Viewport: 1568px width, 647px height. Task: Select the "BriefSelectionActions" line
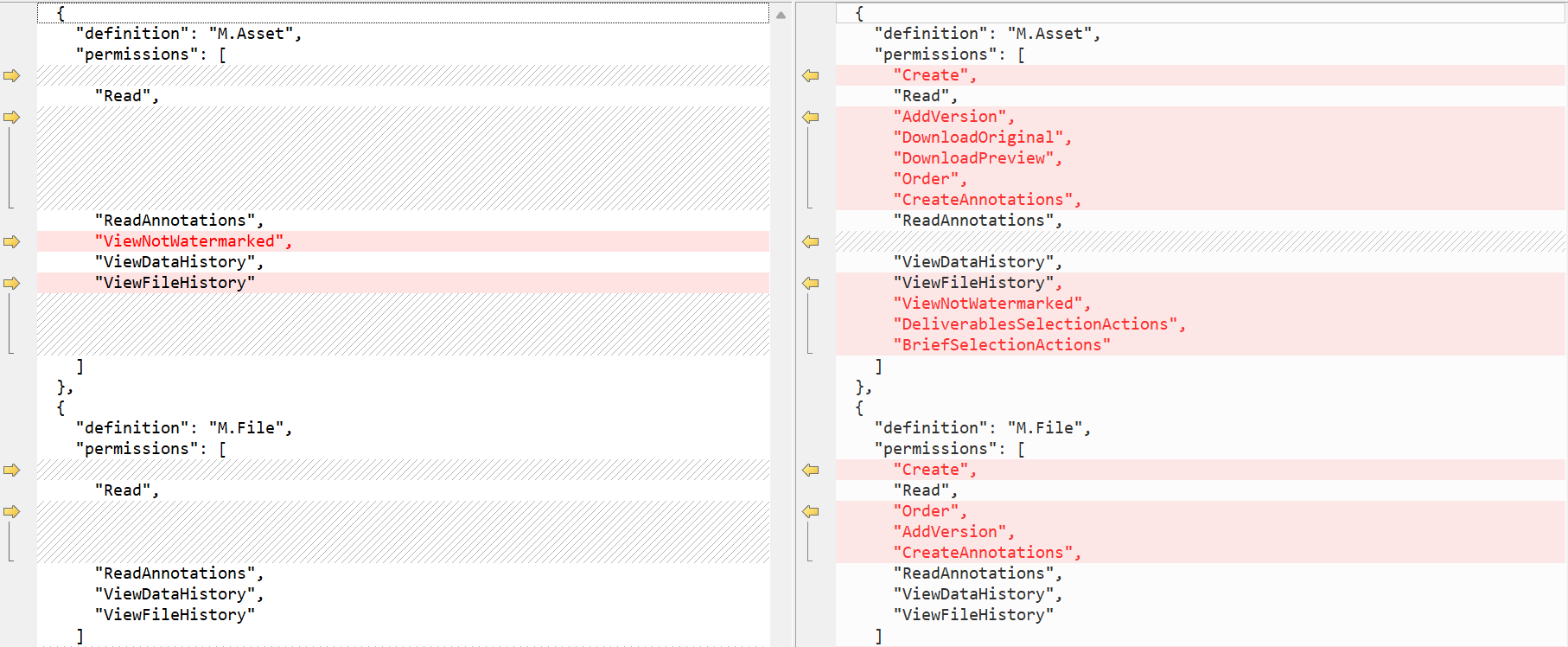(1001, 345)
